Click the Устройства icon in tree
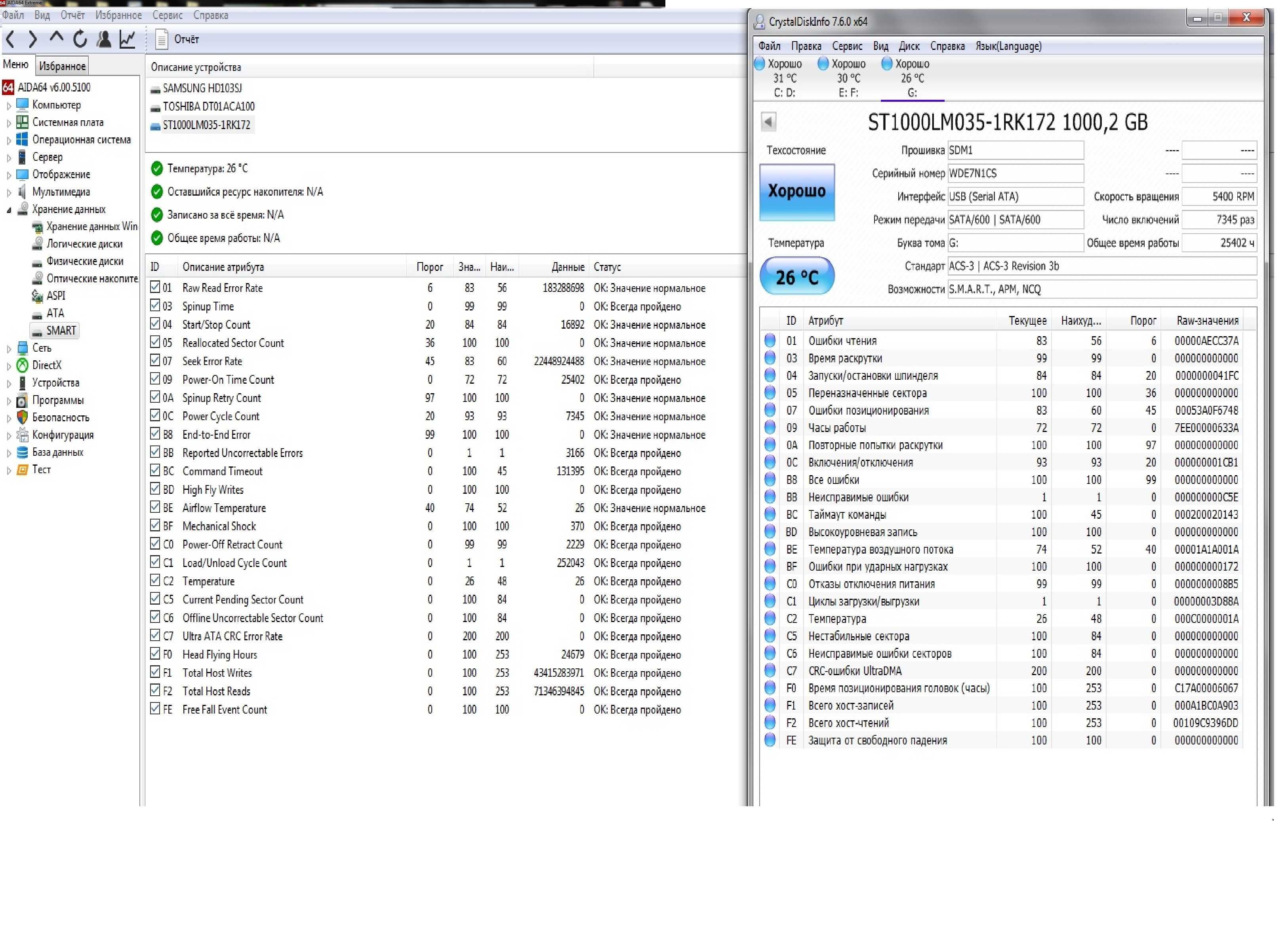Image resolution: width=1288 pixels, height=944 pixels. [22, 383]
